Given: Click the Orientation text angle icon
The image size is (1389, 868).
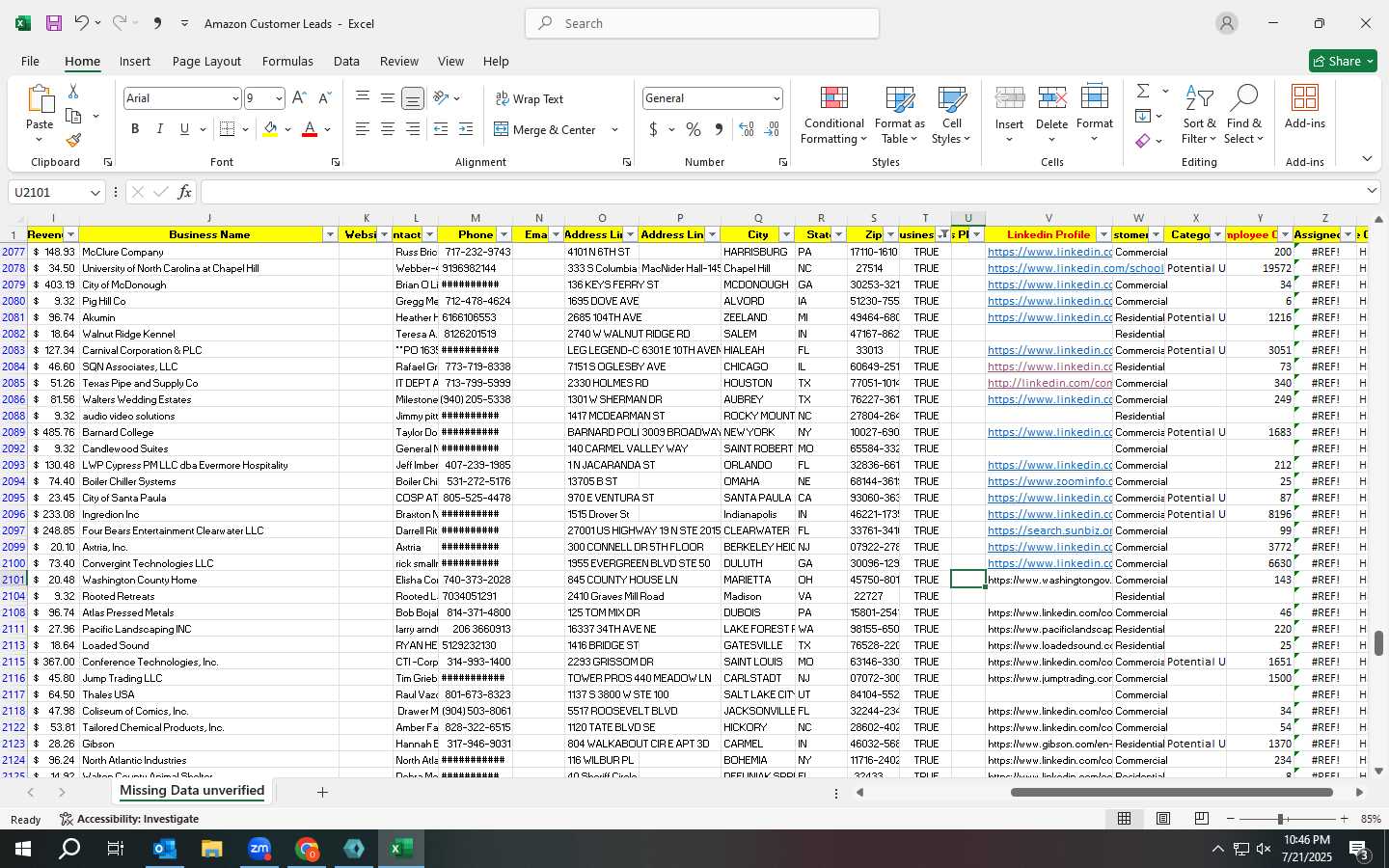Looking at the screenshot, I should (x=441, y=97).
